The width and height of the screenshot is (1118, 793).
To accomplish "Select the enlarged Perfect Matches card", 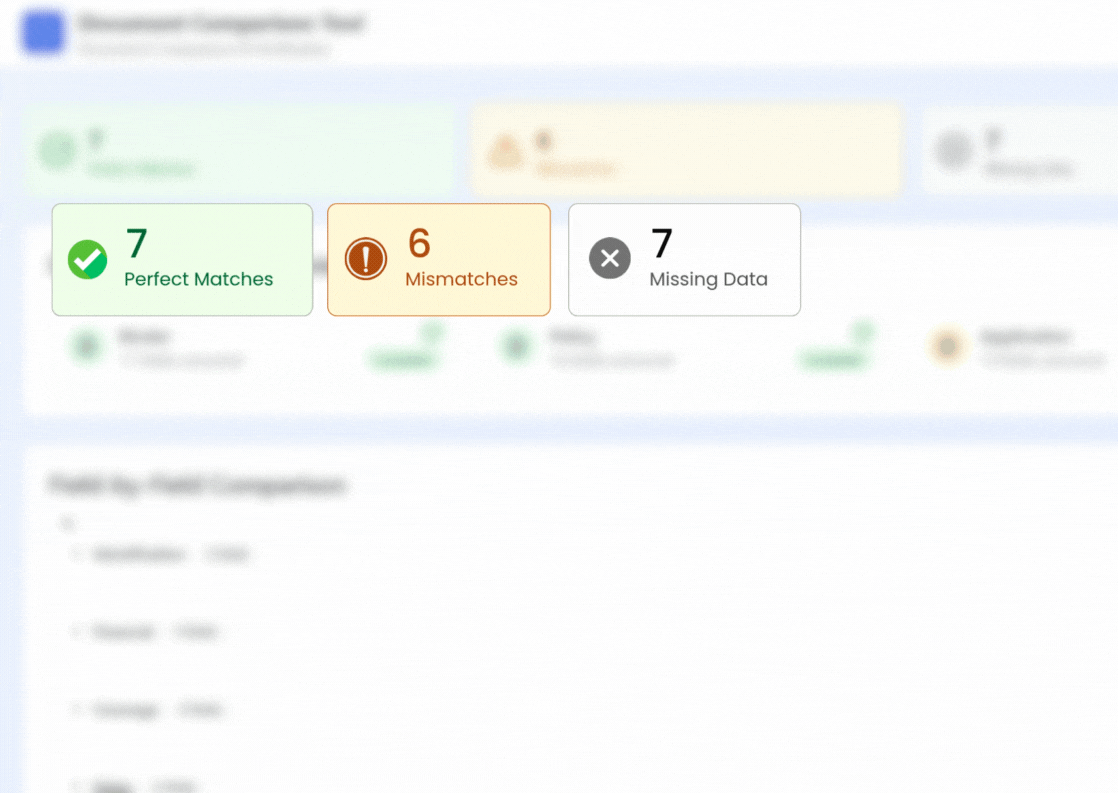I will point(182,260).
